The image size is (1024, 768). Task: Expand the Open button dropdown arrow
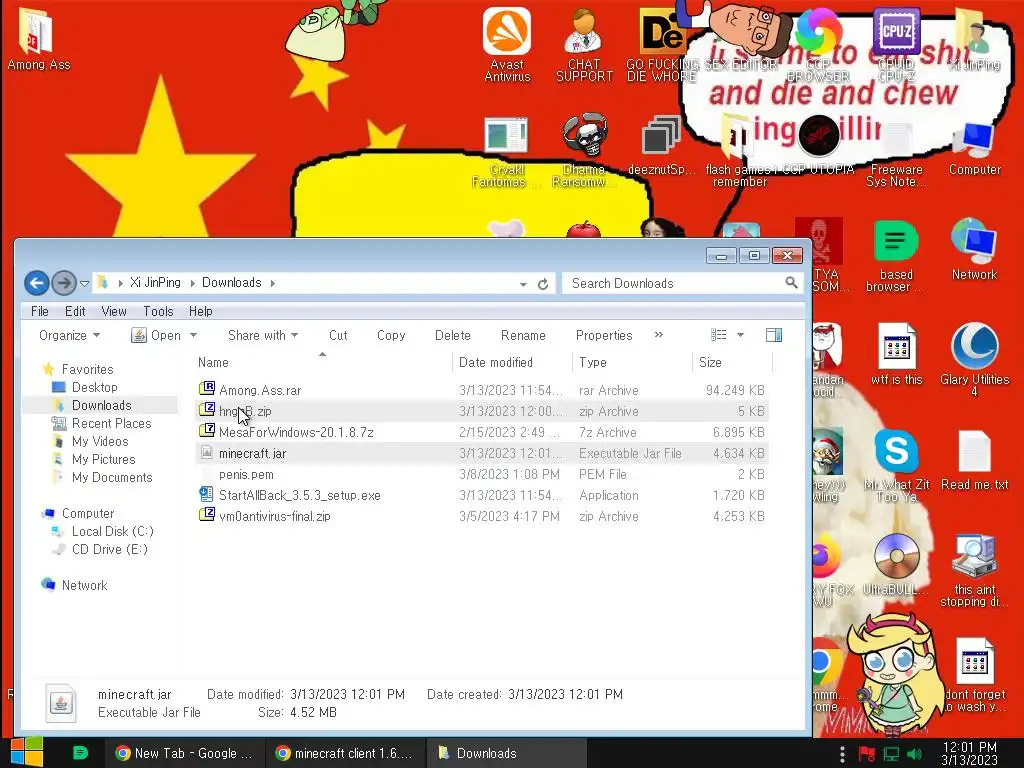coord(193,336)
